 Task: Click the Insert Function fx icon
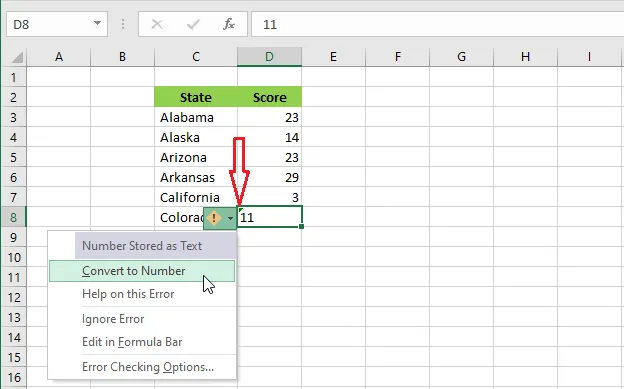tap(229, 24)
